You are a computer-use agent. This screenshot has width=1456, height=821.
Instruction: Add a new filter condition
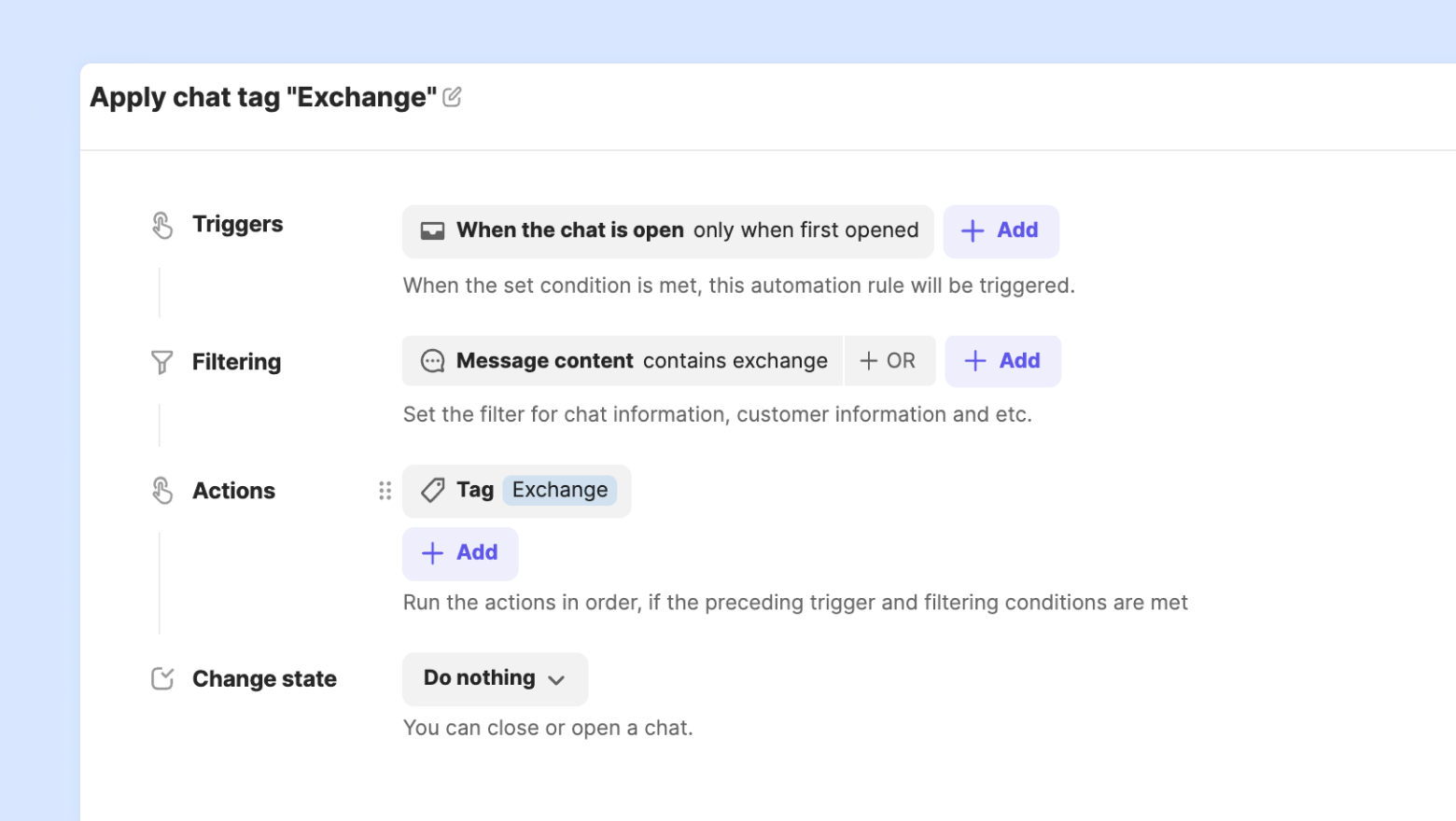[x=1002, y=361]
